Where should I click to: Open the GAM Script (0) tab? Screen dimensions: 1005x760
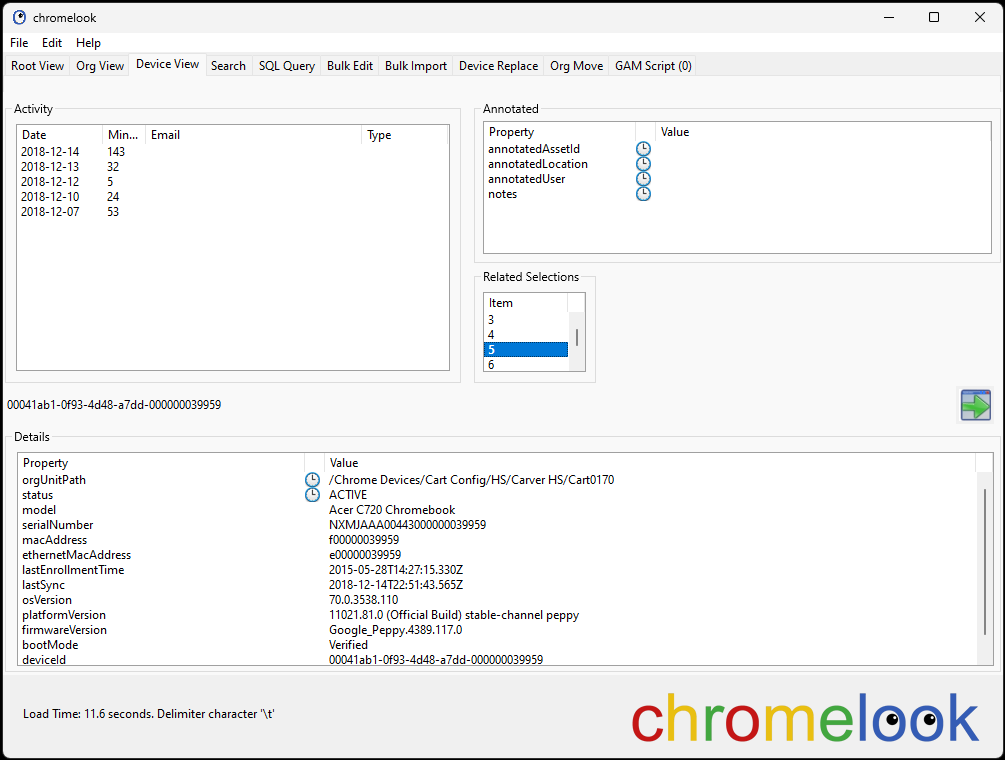[x=653, y=66]
